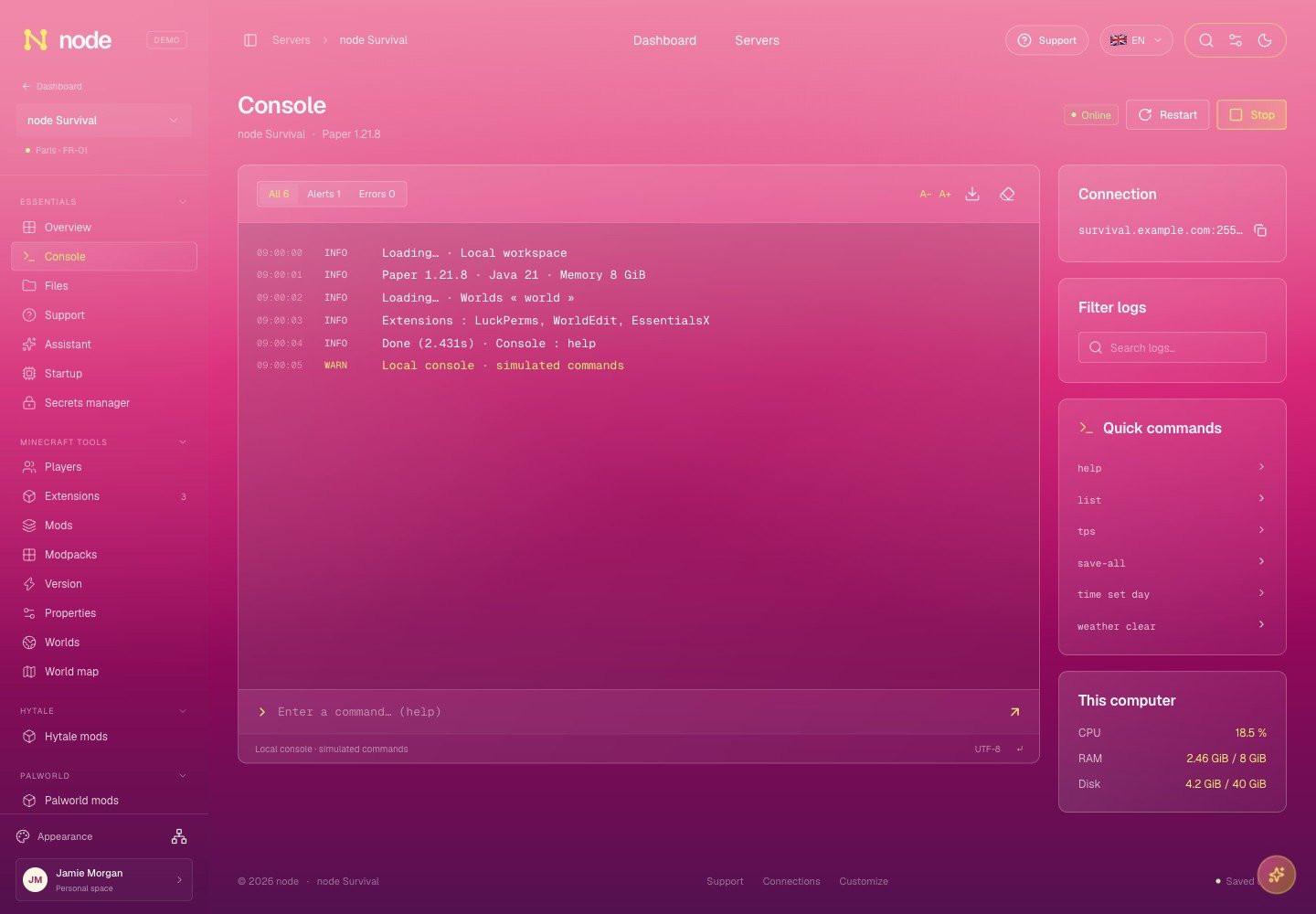Run the time set day quick command

click(1172, 594)
